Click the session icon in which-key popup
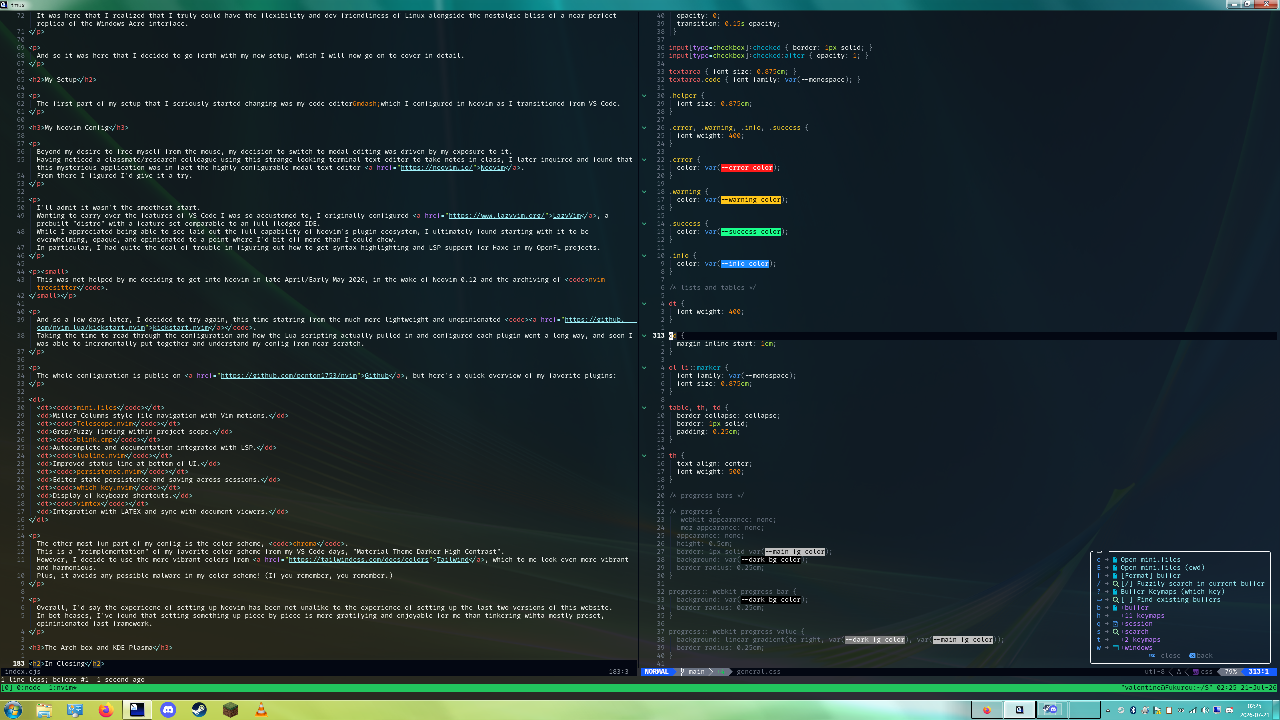 coord(1115,624)
